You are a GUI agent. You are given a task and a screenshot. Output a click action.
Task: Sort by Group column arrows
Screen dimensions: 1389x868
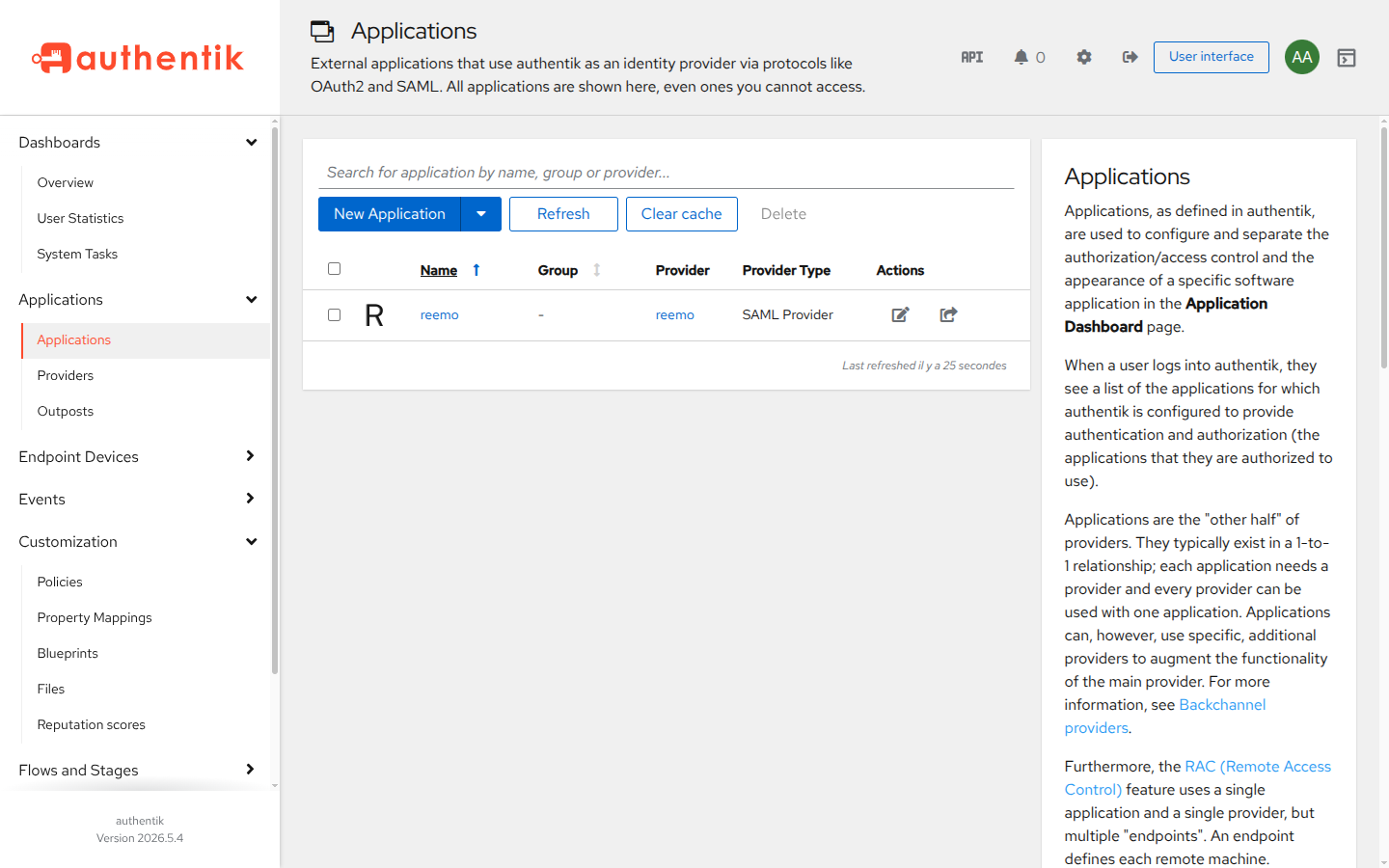(x=597, y=270)
